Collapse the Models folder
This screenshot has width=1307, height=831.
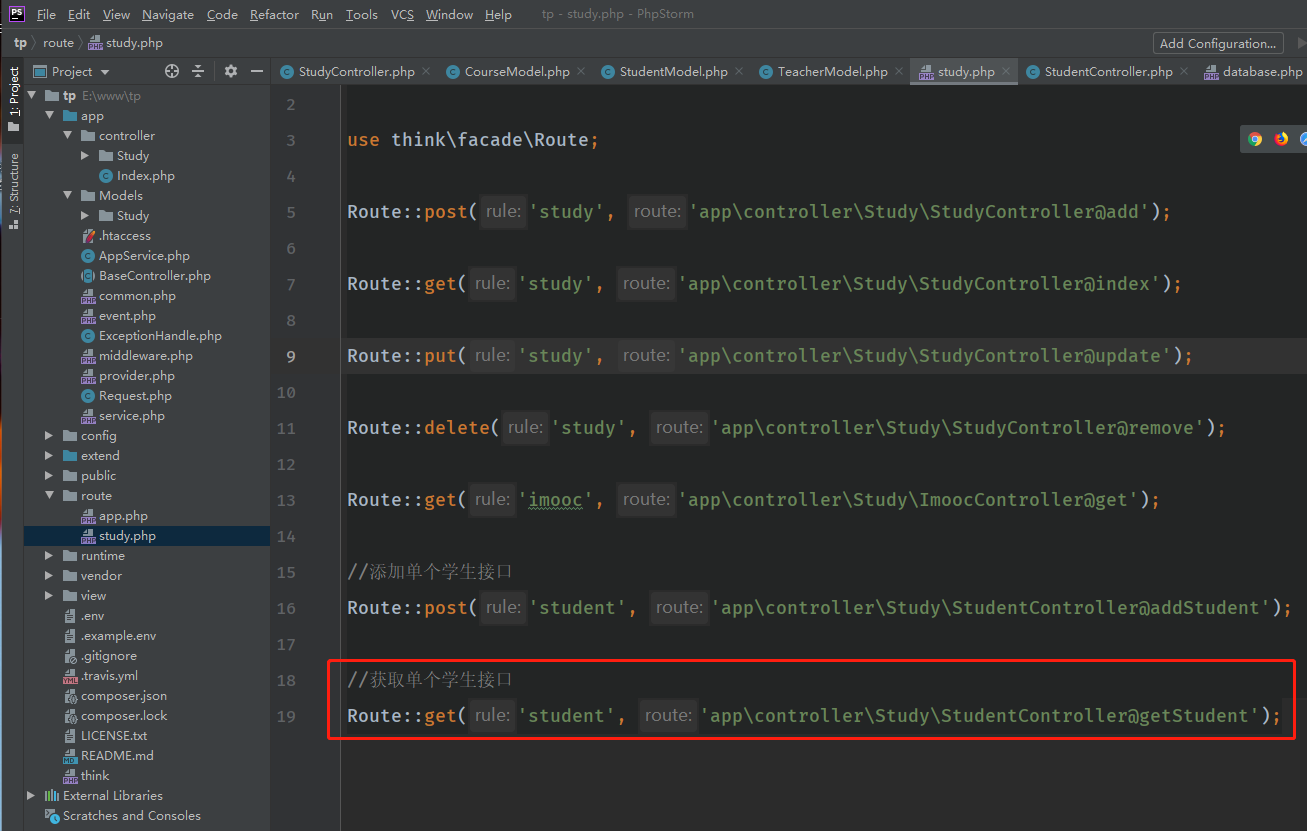(x=68, y=196)
